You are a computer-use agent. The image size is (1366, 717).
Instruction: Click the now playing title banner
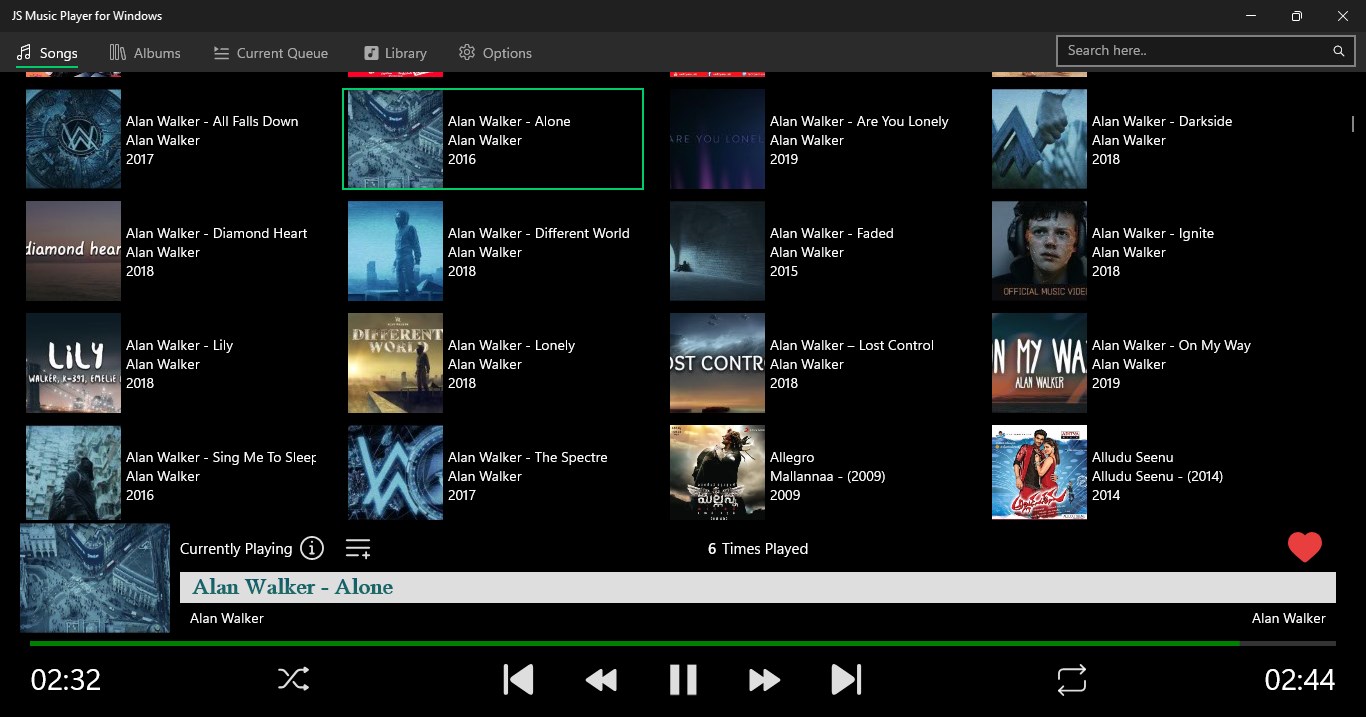(758, 587)
